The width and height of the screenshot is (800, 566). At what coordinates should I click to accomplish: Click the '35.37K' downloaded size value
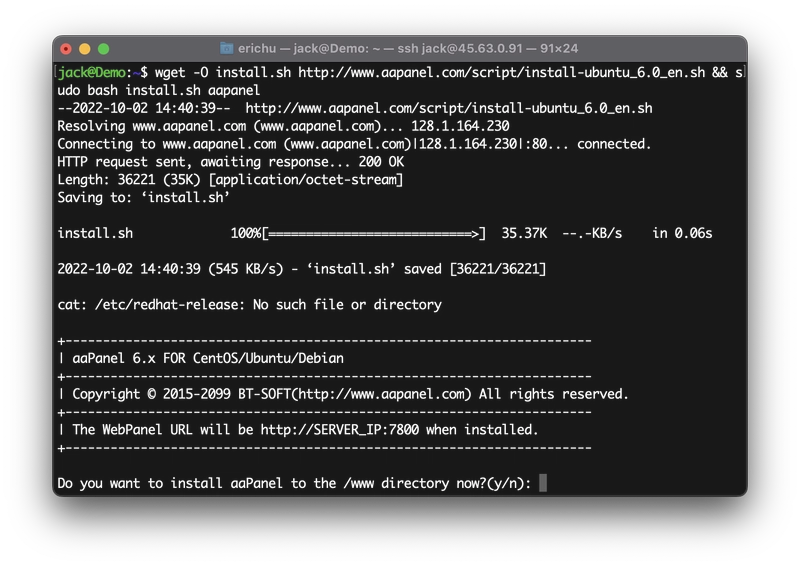tap(524, 234)
